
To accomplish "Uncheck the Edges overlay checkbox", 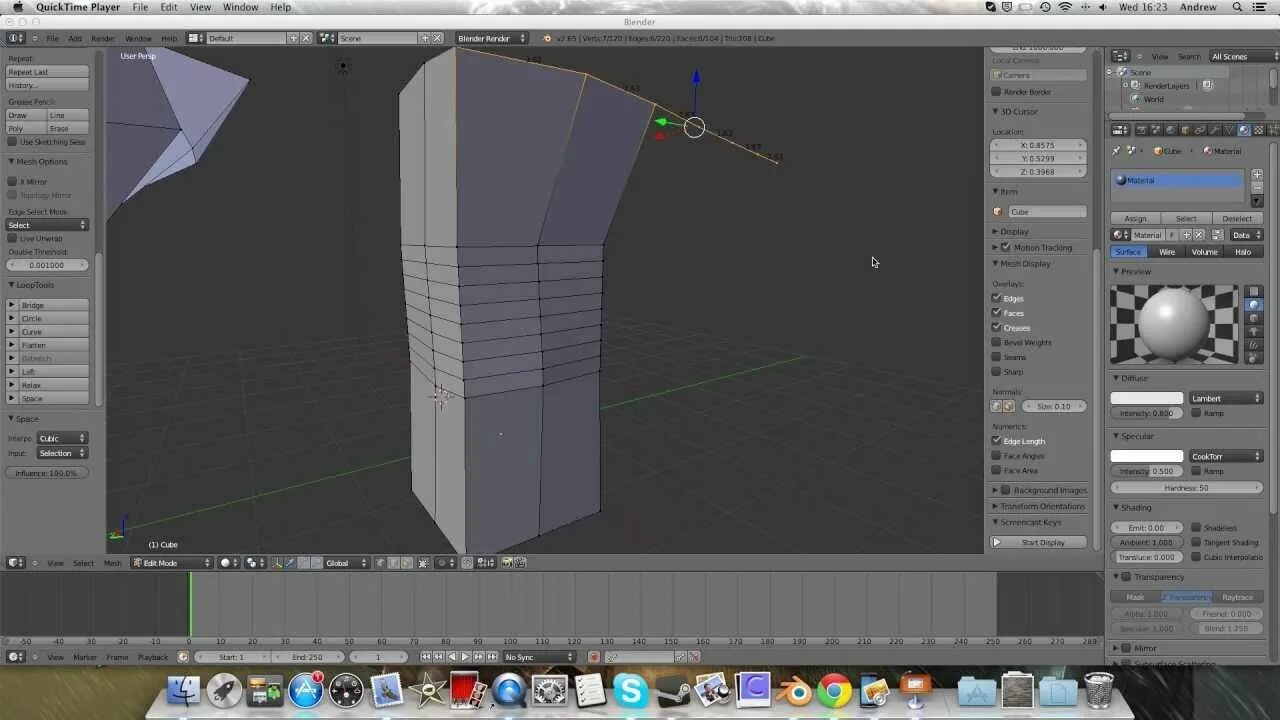I will (996, 298).
